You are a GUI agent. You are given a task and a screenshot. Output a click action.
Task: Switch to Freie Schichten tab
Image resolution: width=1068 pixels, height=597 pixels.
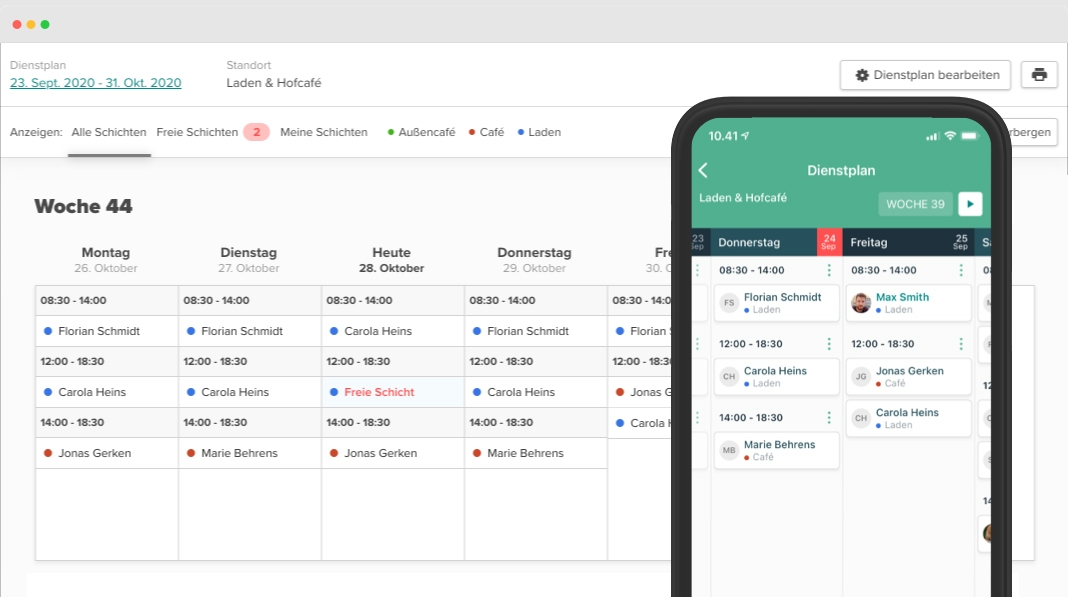tap(197, 132)
